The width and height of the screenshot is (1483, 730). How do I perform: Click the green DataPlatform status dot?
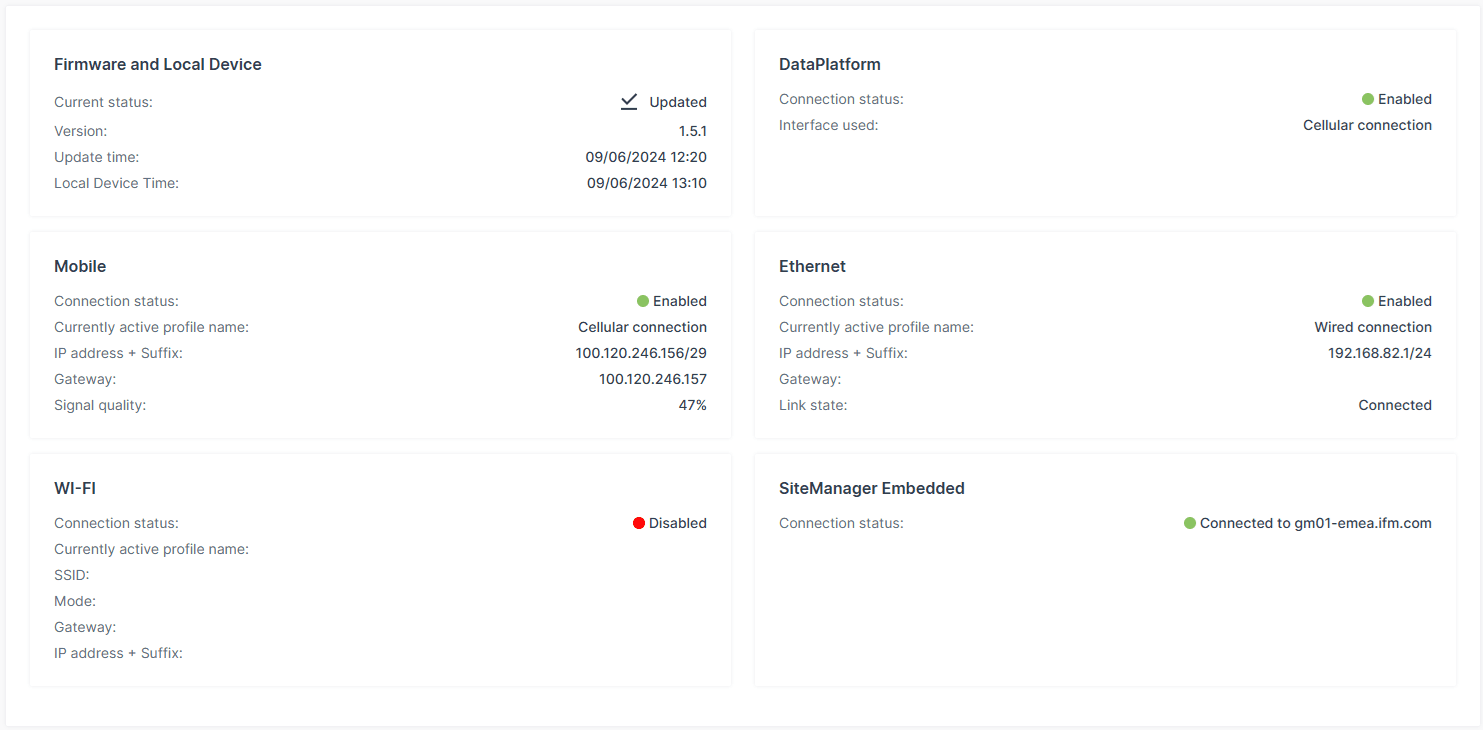1368,99
